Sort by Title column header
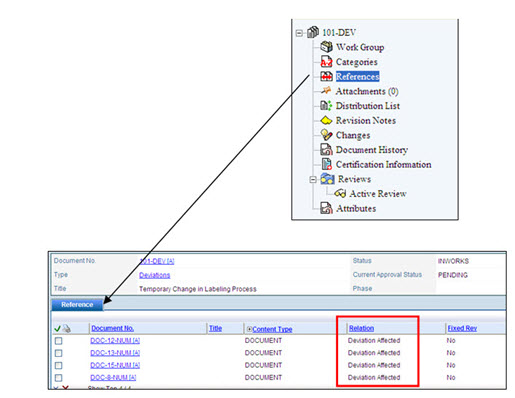This screenshot has width=515, height=398. (215, 328)
